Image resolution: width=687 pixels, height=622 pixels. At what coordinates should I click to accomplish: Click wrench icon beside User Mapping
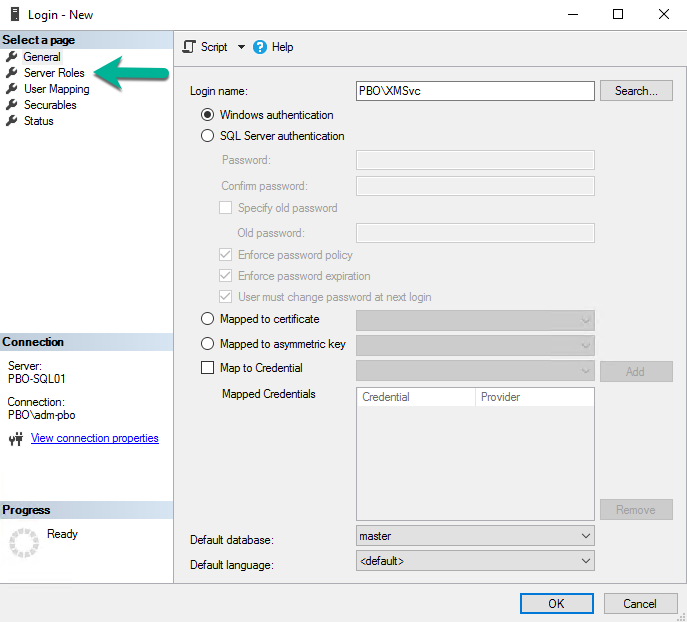click(x=12, y=88)
